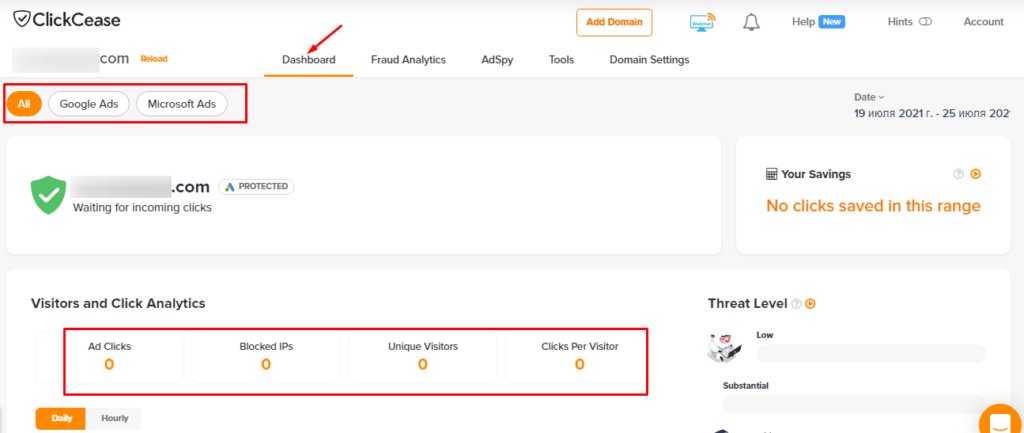Click the Low threat progress bar
Viewport: 1024px width, 433px height.
[871, 353]
